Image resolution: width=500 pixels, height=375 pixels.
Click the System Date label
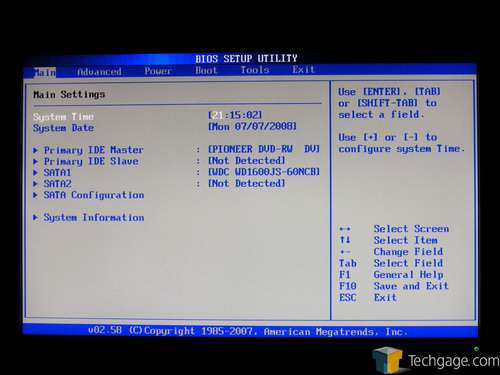[63, 128]
